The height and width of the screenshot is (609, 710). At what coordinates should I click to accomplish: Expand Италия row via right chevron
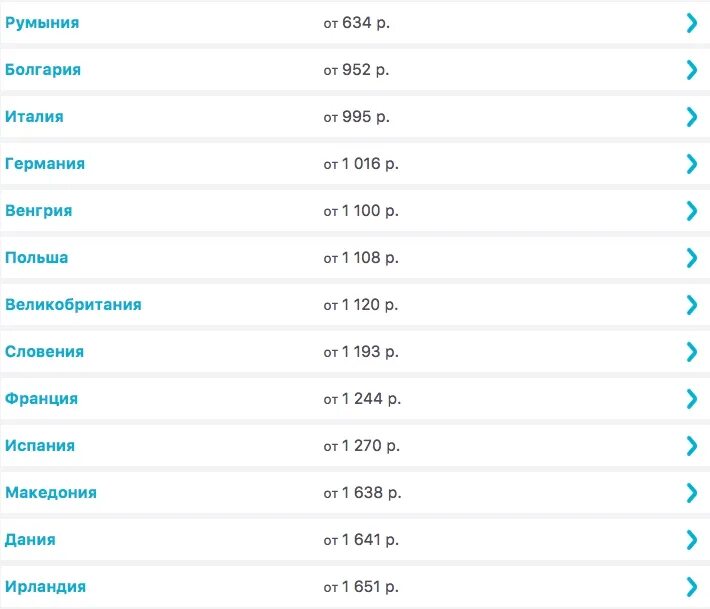[691, 117]
